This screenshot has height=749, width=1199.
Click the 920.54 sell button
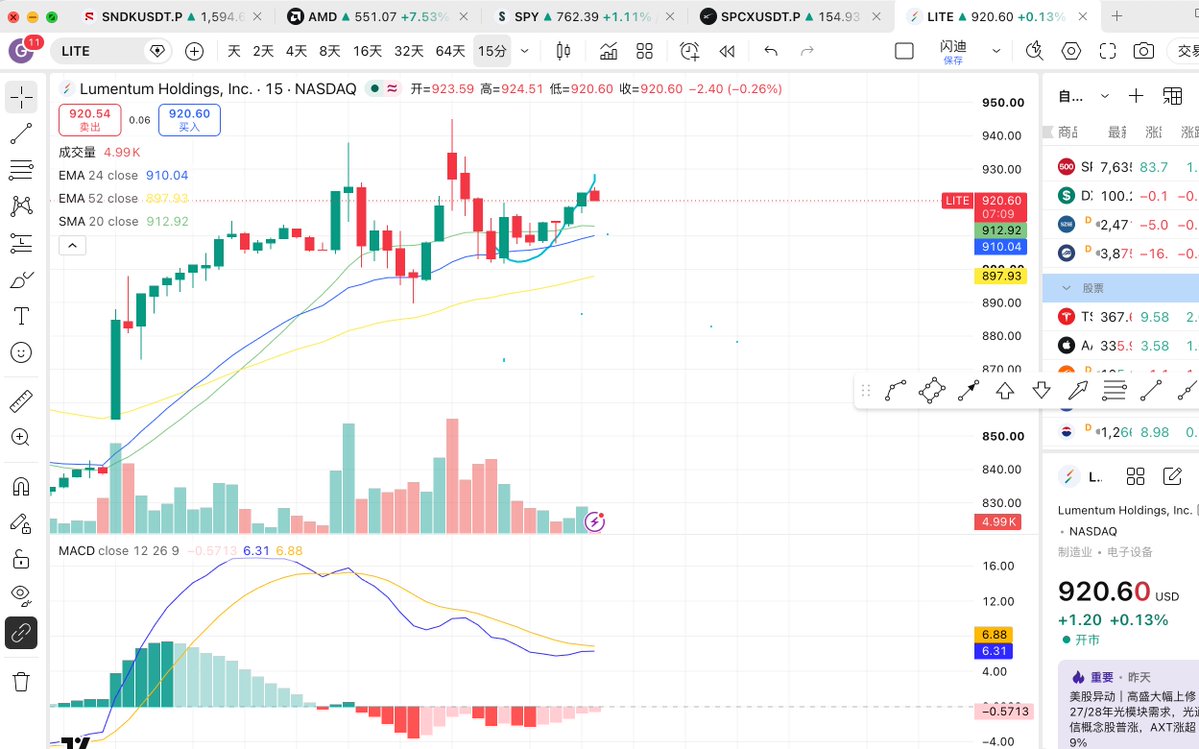[89, 120]
